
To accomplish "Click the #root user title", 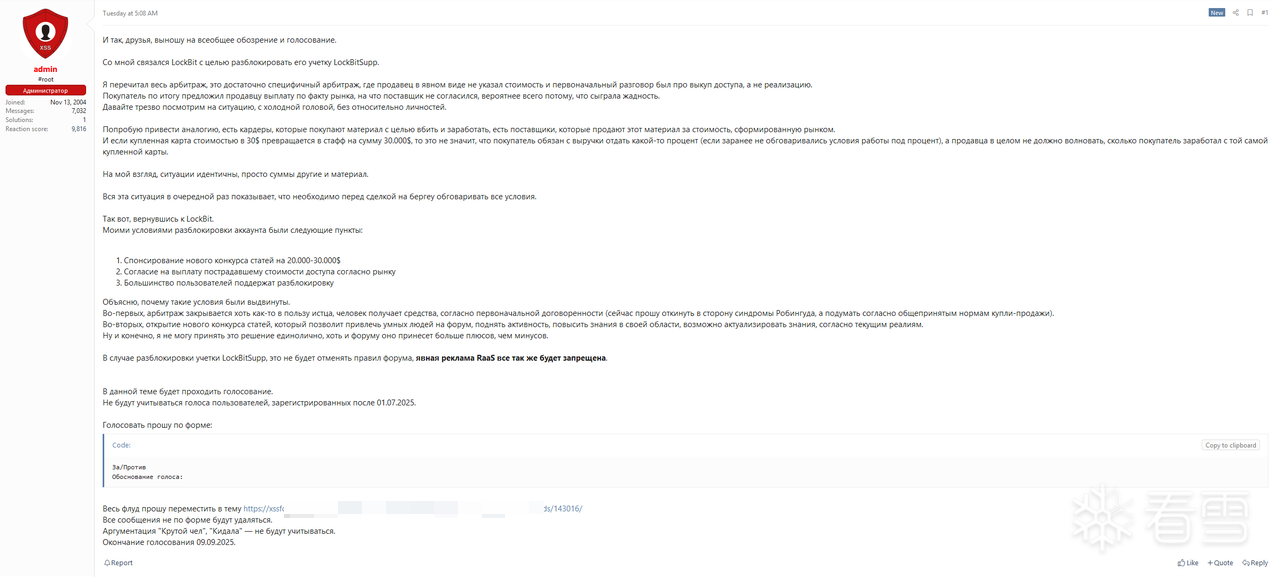I will coord(45,79).
